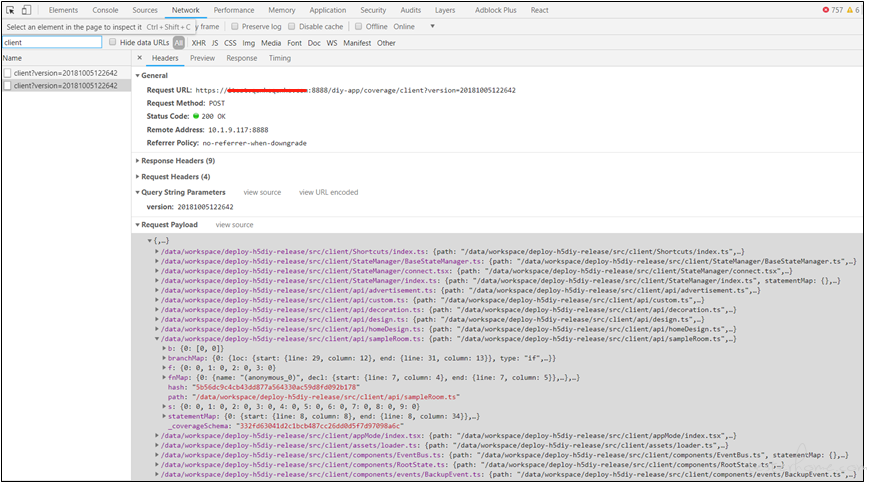Select the Headers tab
This screenshot has width=869, height=485.
click(165, 58)
